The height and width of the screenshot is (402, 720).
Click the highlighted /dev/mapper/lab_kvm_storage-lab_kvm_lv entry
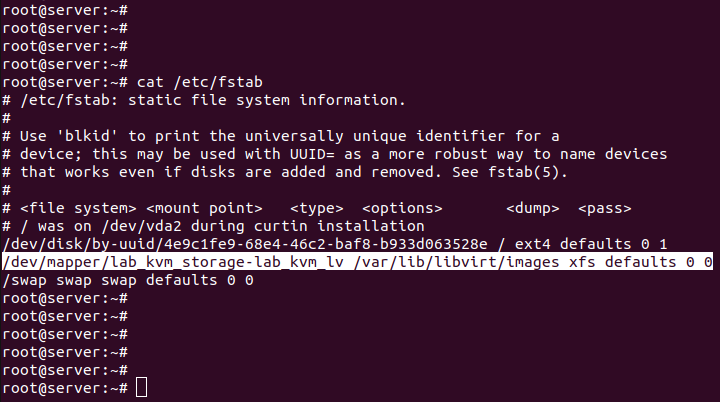coord(173,262)
